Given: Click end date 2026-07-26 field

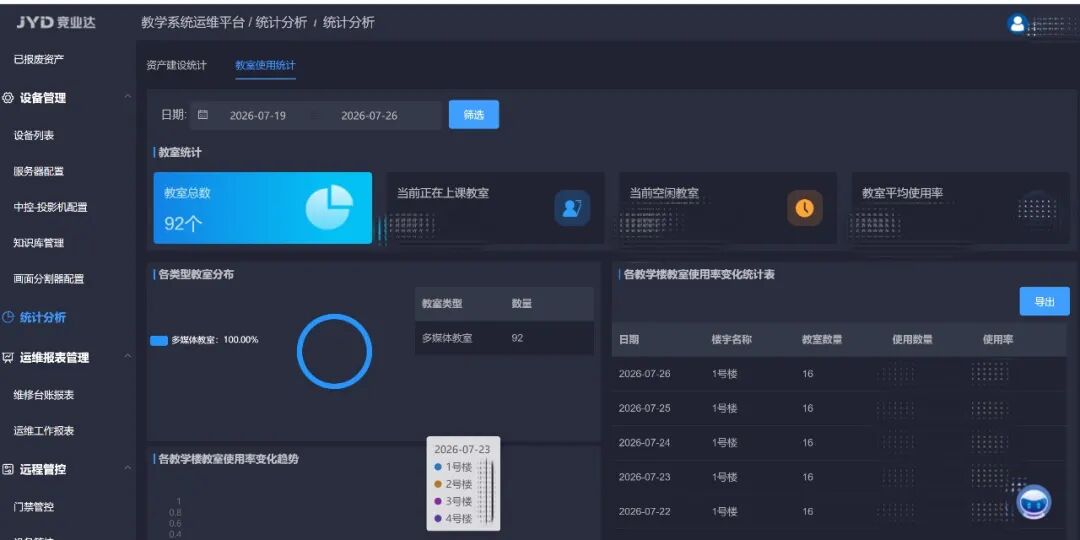Looking at the screenshot, I should pyautogui.click(x=369, y=116).
